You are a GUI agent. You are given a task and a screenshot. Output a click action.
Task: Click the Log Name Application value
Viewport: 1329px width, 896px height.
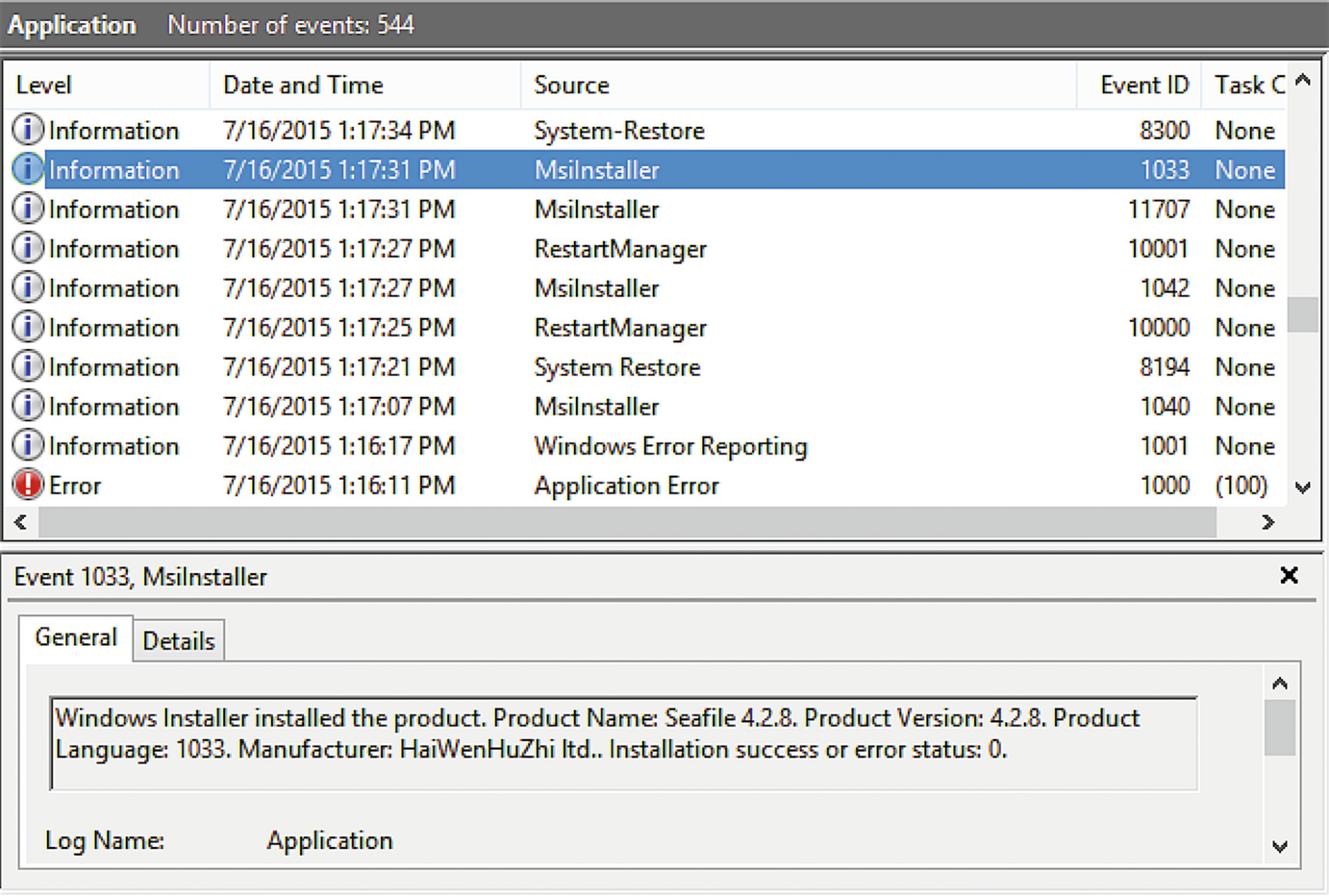pyautogui.click(x=330, y=840)
